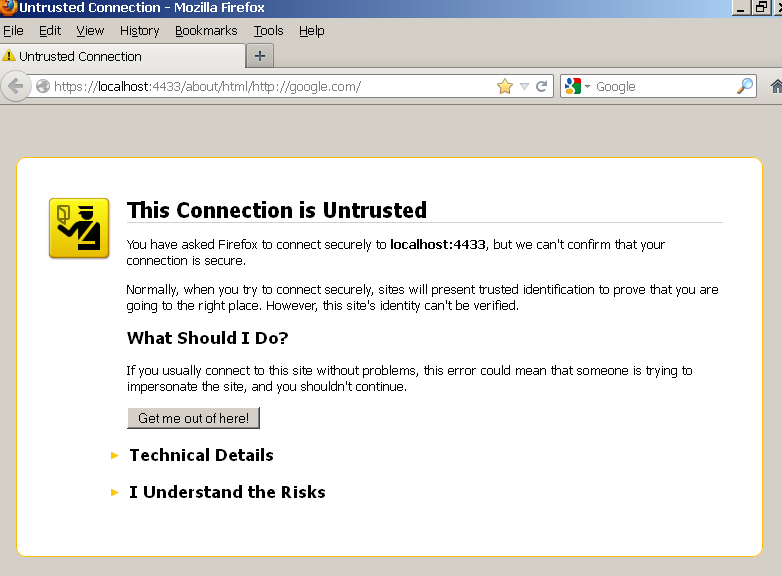
Task: Click the Get me out of here! button
Action: tap(193, 418)
